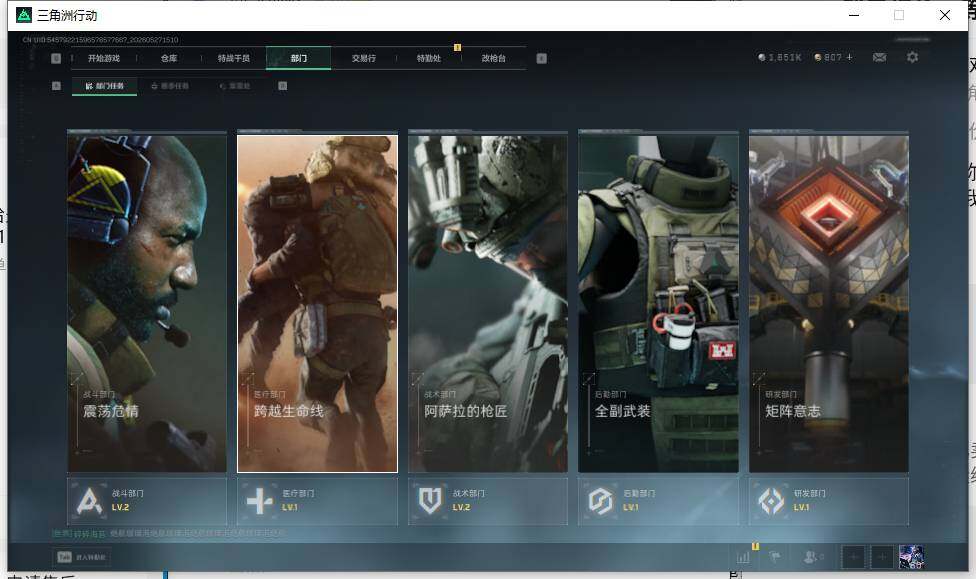
Task: Open the mail envelope icon
Action: pyautogui.click(x=880, y=57)
